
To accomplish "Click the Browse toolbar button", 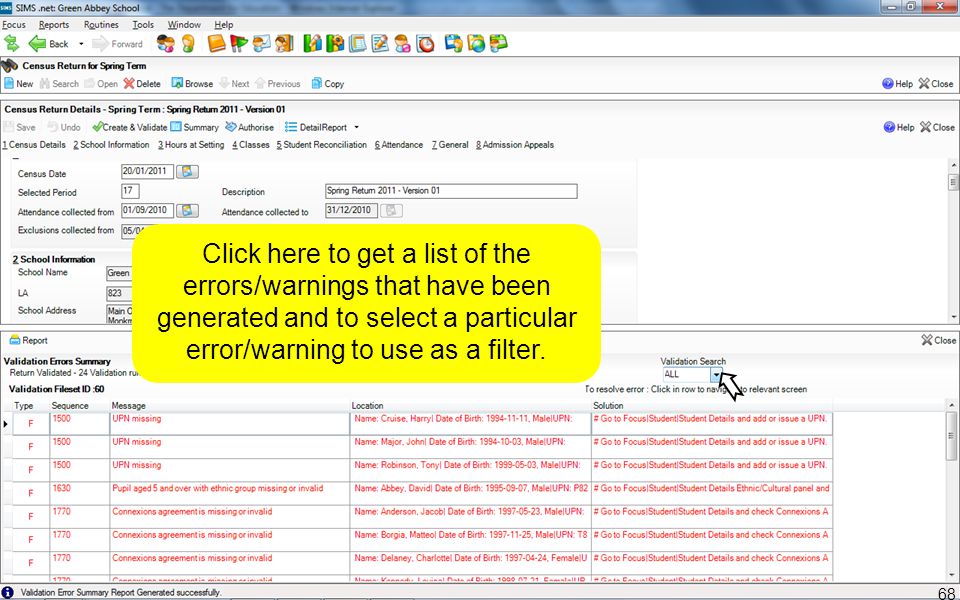I will (x=192, y=84).
